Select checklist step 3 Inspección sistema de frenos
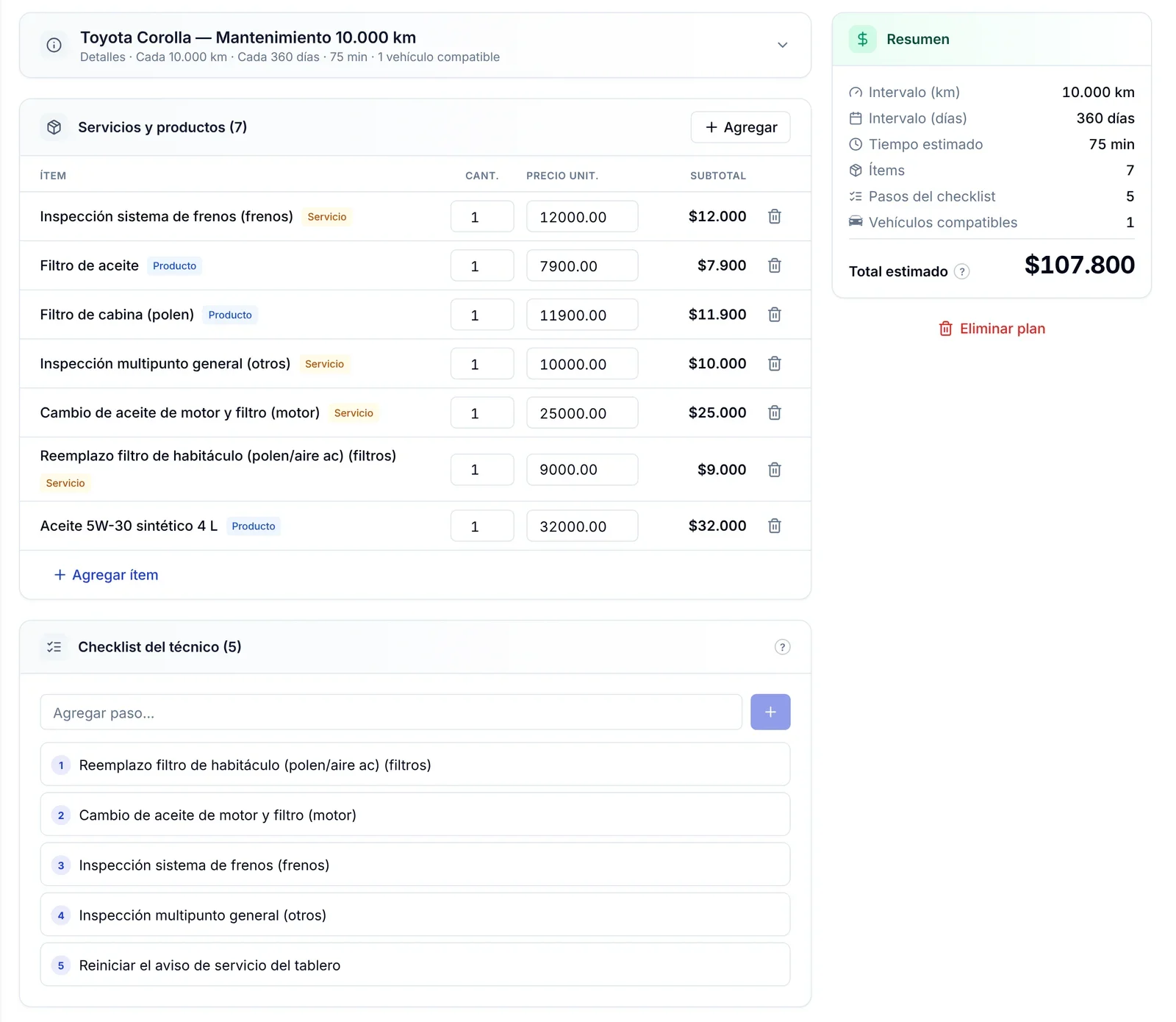This screenshot has width=1176, height=1022. [x=415, y=865]
